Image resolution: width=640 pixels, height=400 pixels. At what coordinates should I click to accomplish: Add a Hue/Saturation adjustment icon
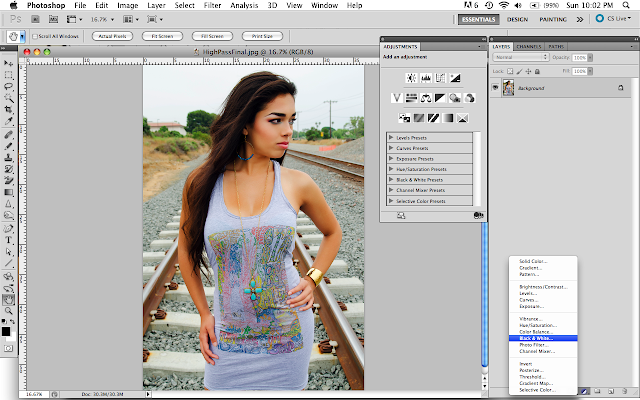tap(411, 98)
